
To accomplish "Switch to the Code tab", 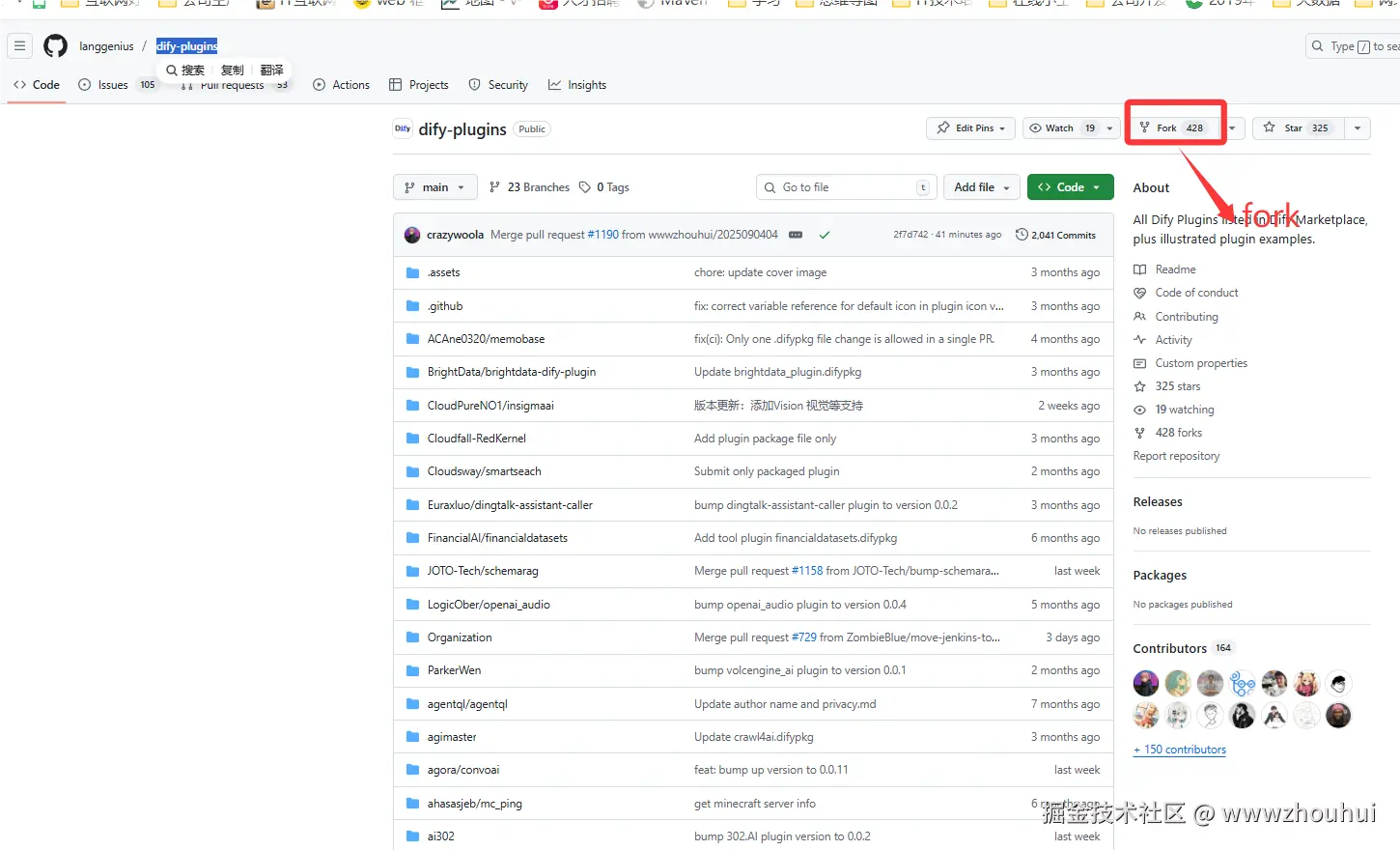I will point(37,85).
